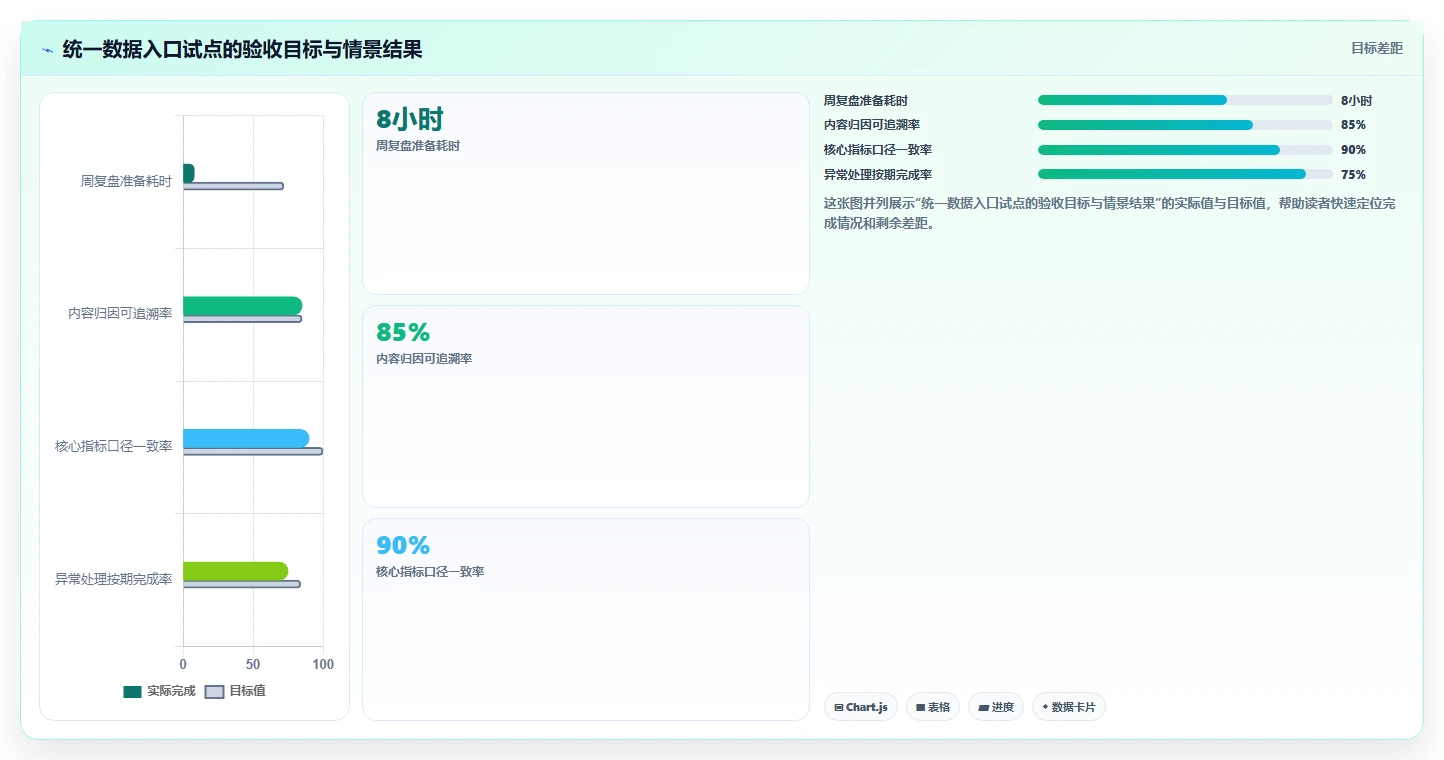Click the 核心指标口径一致率 chart axis label
The width and height of the screenshot is (1444, 760).
(x=114, y=446)
